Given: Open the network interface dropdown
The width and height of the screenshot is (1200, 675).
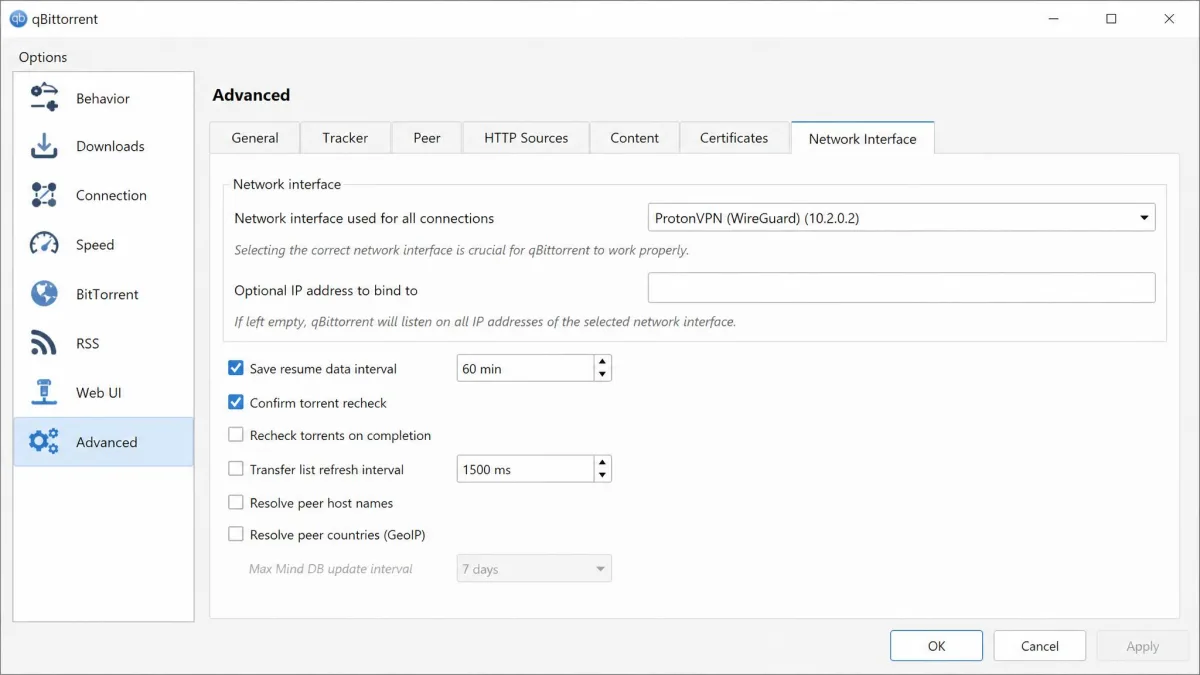Looking at the screenshot, I should tap(902, 218).
